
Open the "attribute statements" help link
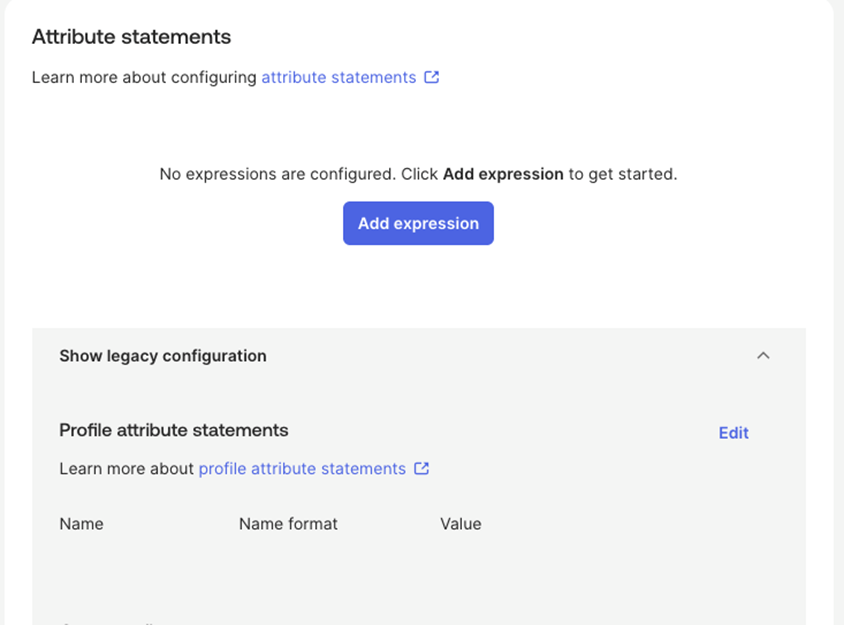pyautogui.click(x=338, y=77)
